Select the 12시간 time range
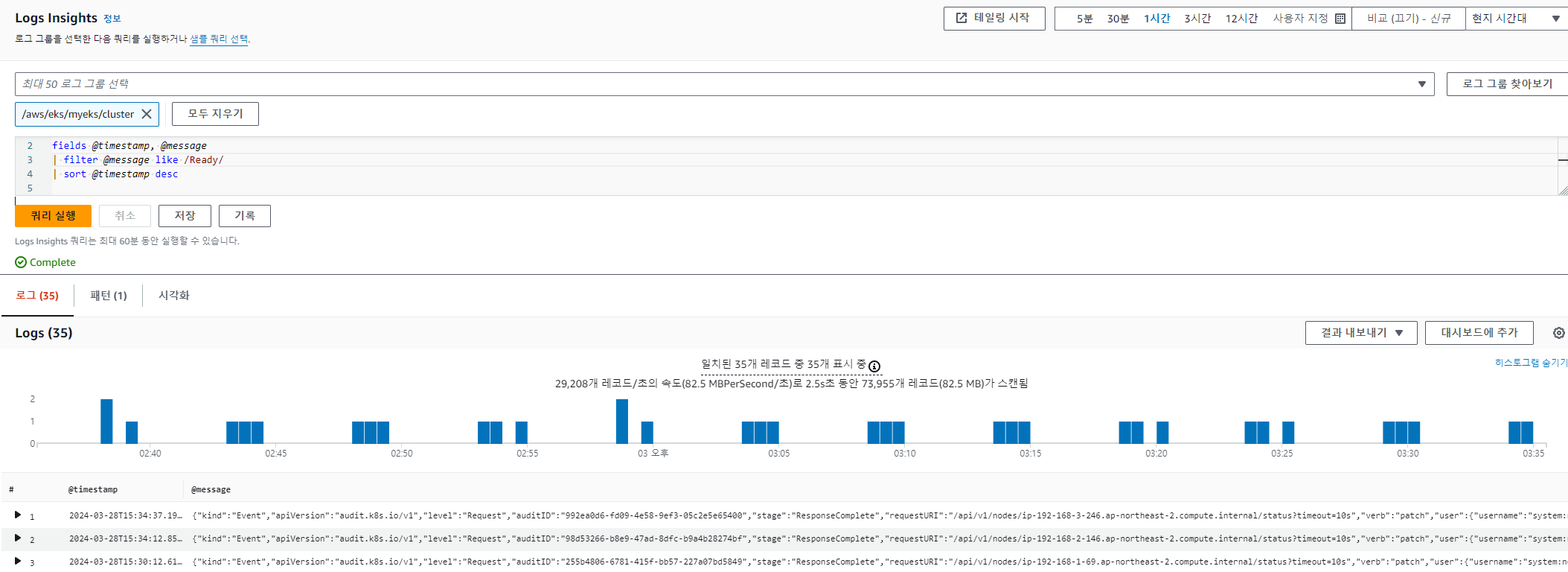1568x572 pixels. [1241, 19]
